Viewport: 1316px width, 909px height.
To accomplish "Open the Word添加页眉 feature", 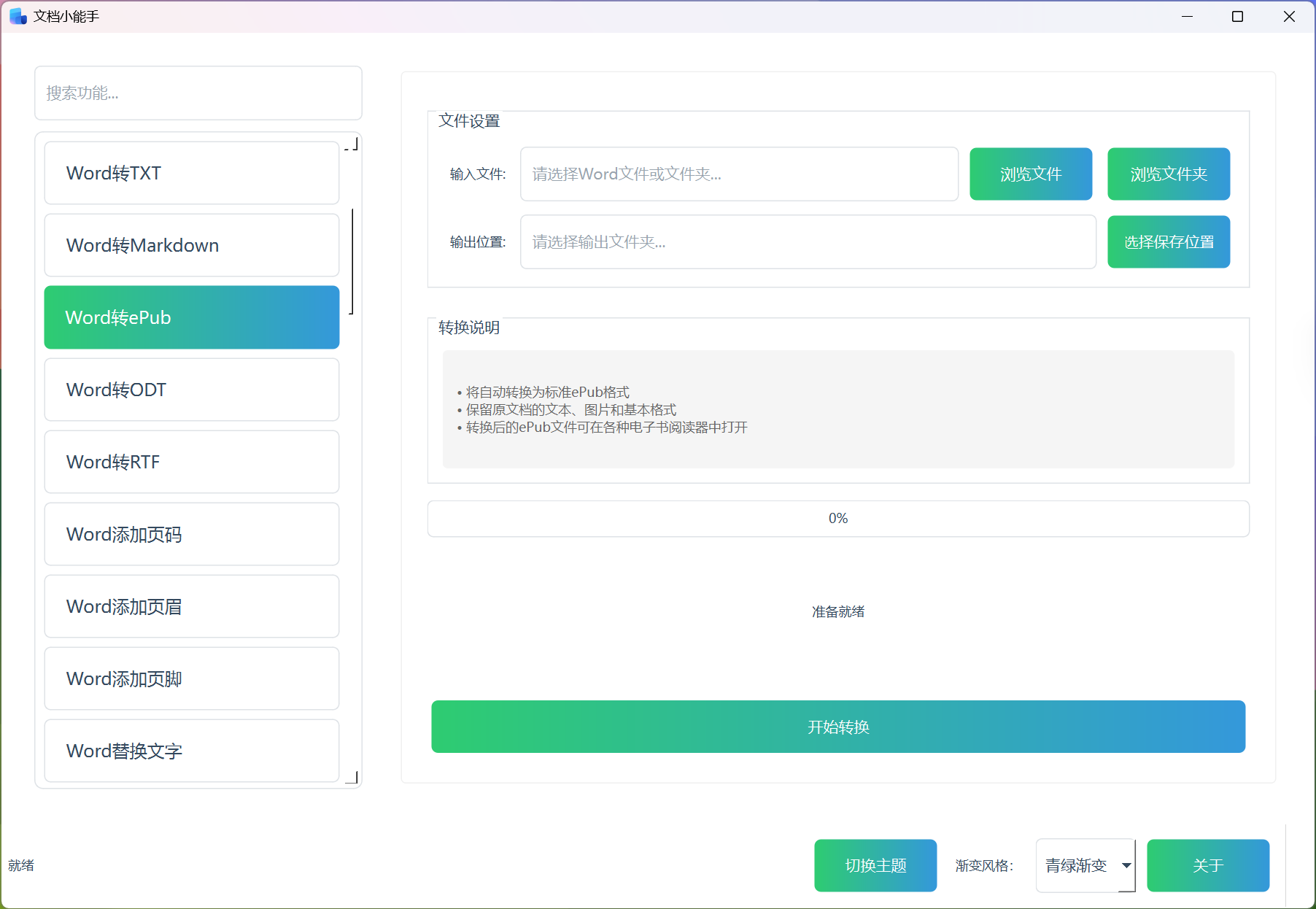I will pos(191,606).
